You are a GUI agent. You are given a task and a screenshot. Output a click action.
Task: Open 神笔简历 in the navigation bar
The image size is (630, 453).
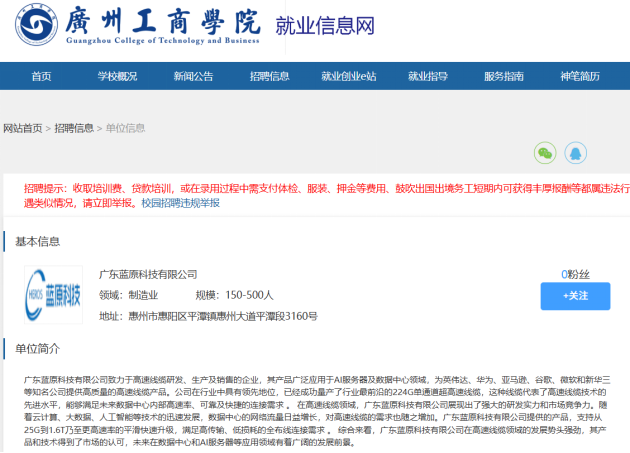point(579,76)
